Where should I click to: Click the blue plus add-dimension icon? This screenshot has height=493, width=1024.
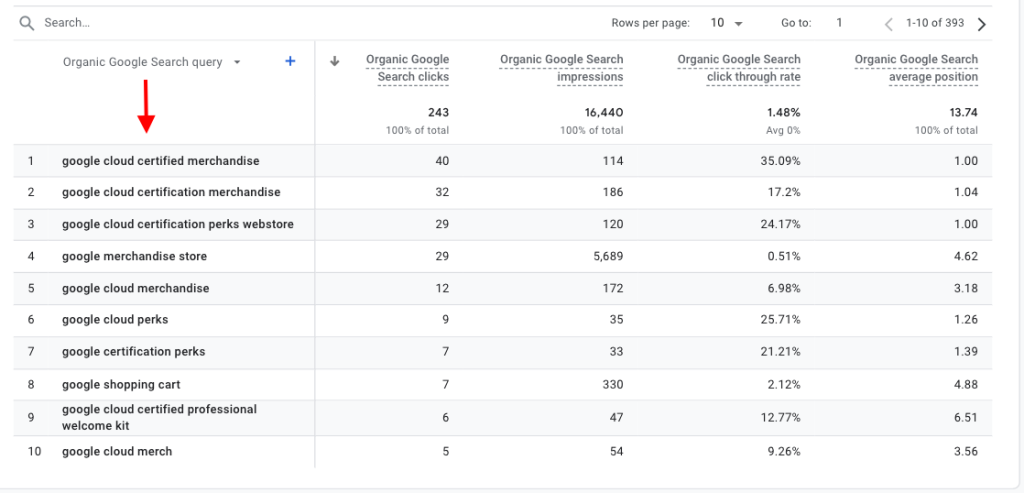(290, 62)
